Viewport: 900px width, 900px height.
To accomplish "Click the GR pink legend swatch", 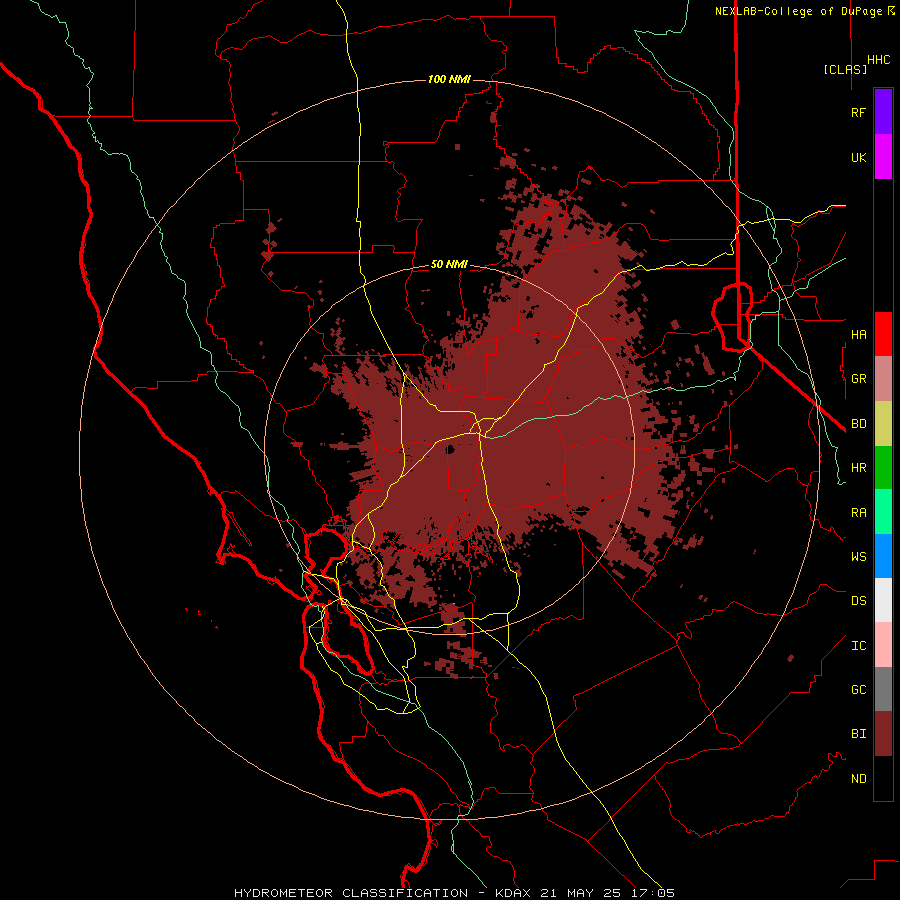I will click(x=883, y=379).
